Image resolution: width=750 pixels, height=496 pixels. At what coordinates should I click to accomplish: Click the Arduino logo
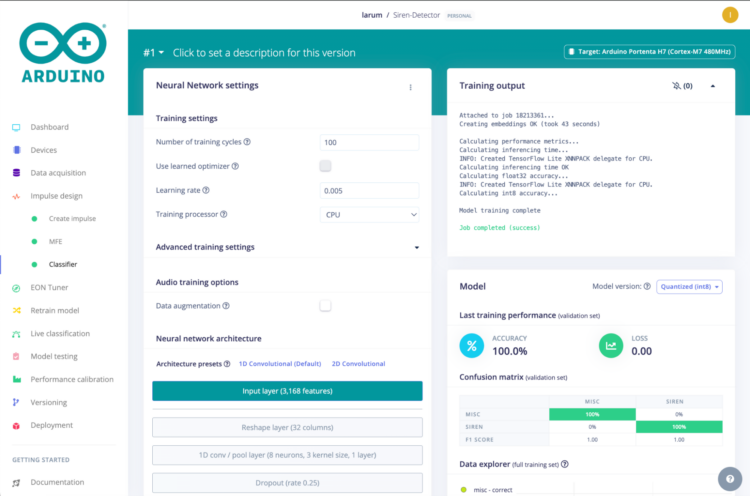[63, 53]
